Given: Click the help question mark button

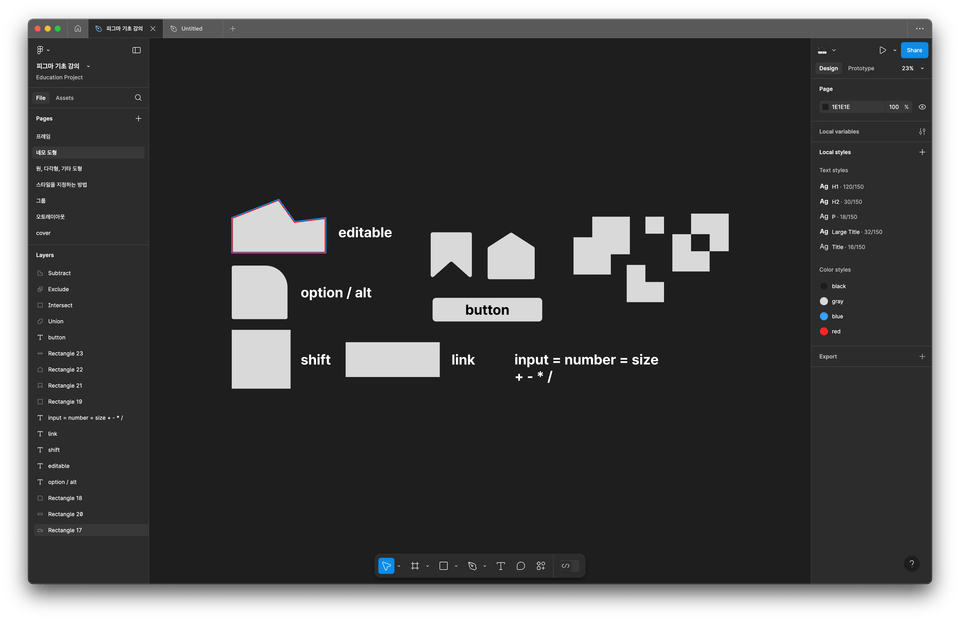Looking at the screenshot, I should click(912, 564).
